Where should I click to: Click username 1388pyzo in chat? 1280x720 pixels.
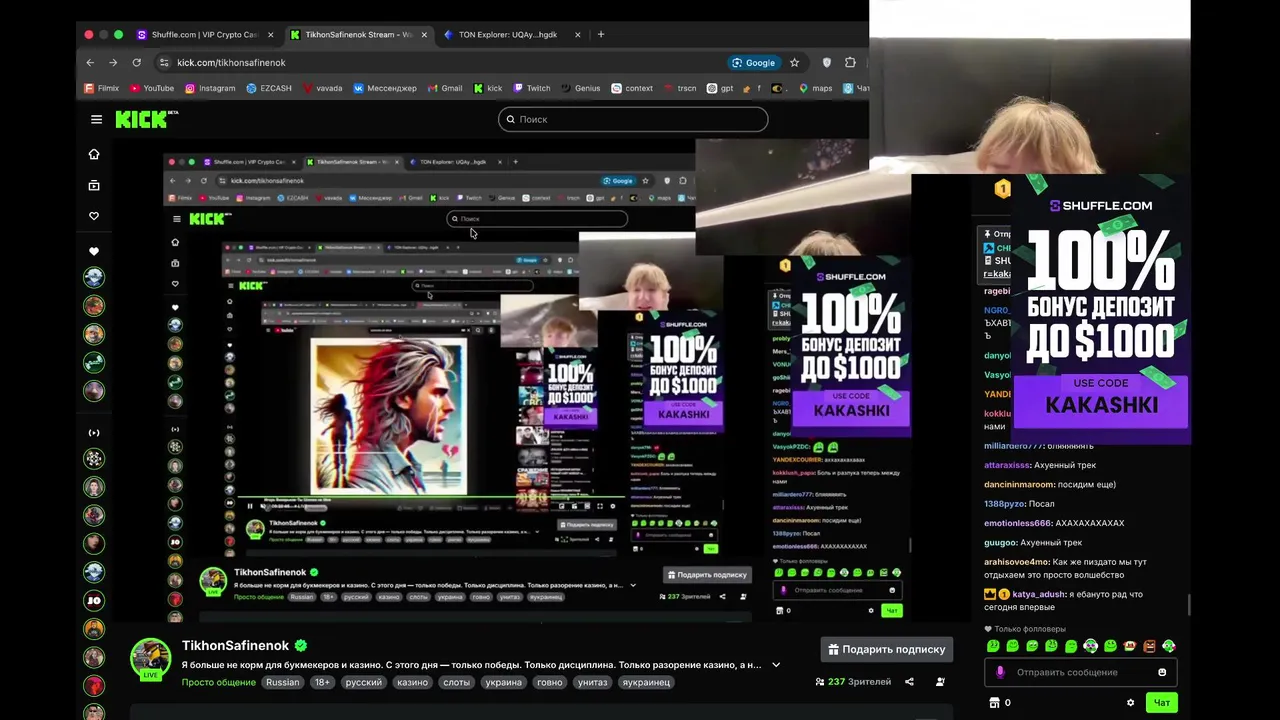tap(1004, 504)
